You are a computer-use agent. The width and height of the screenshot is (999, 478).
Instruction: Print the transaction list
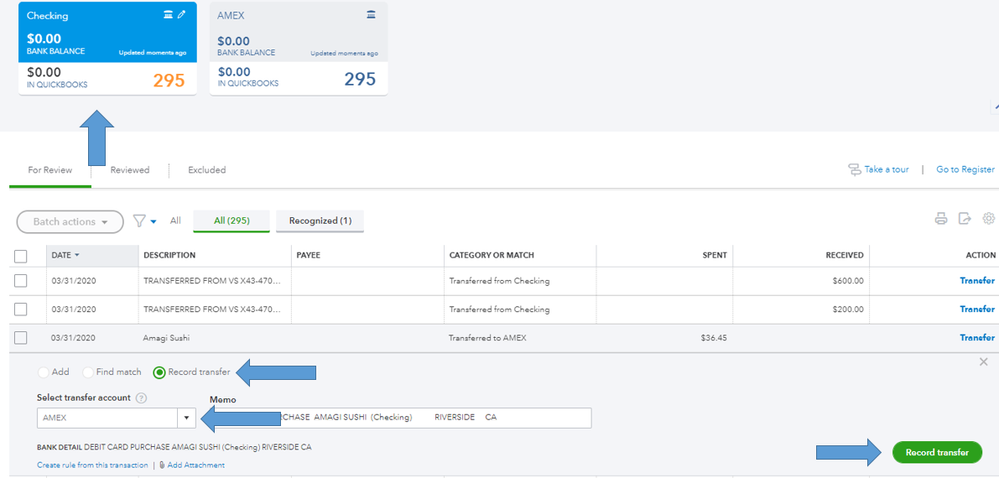click(x=941, y=219)
